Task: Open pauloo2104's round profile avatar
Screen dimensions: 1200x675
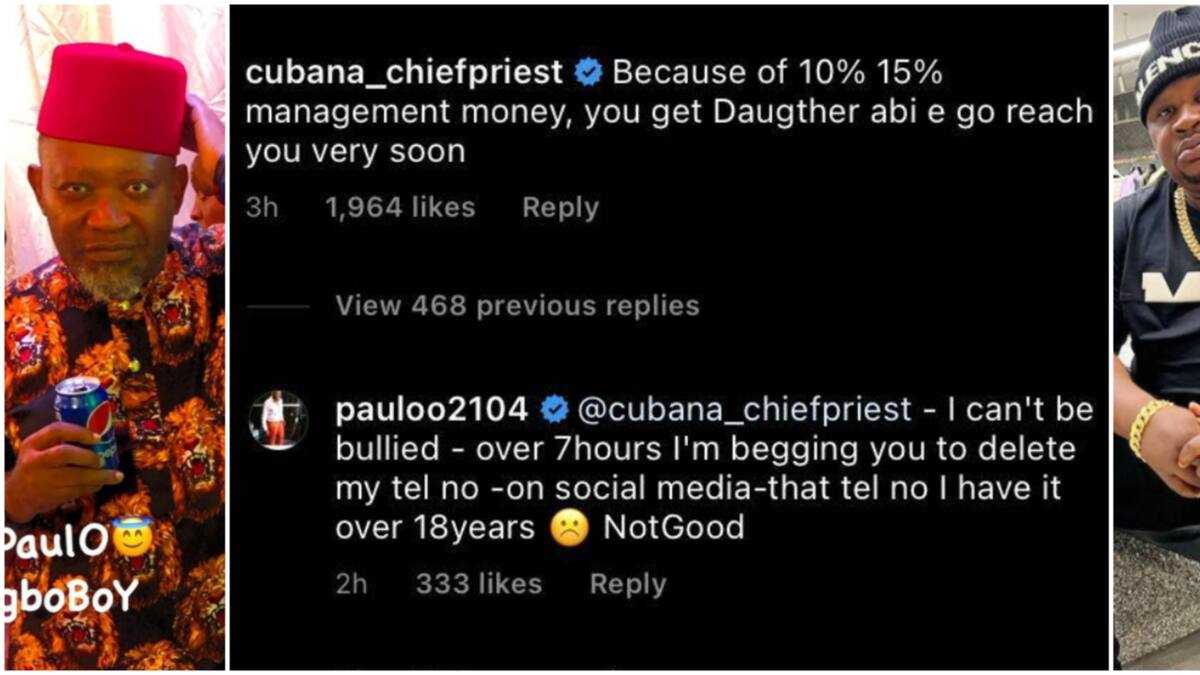Action: tap(277, 419)
